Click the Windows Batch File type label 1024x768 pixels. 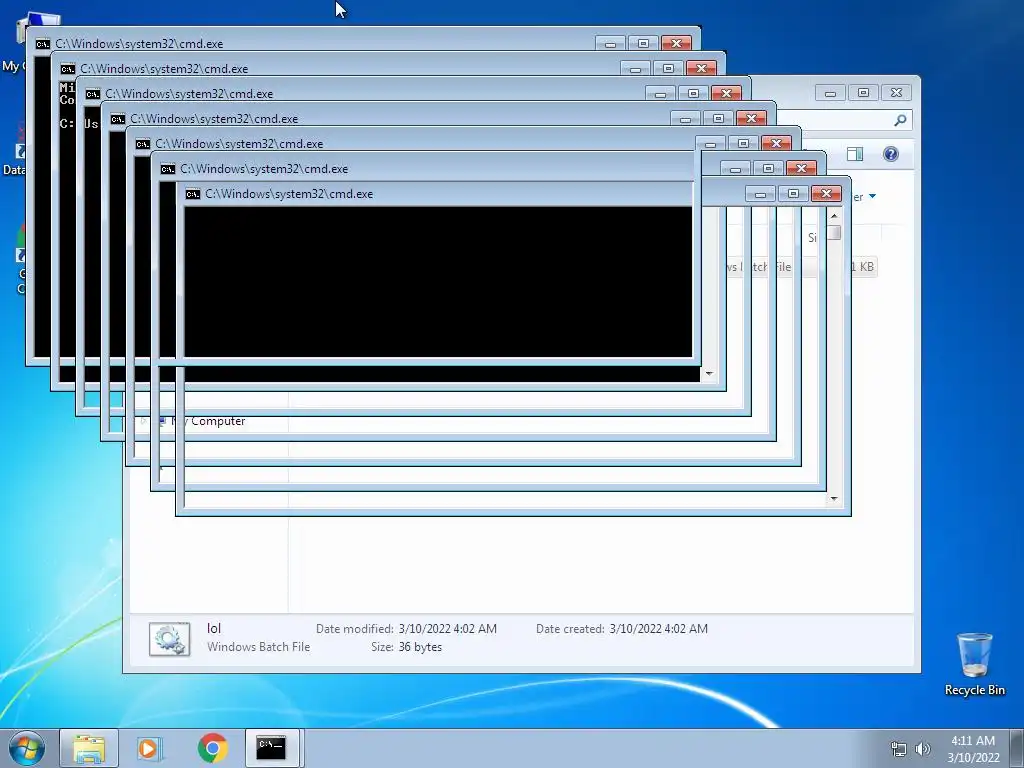coord(259,647)
